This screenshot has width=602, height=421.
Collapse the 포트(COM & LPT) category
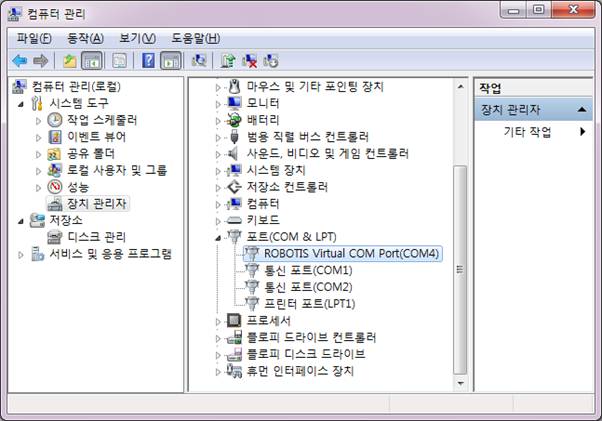[219, 237]
